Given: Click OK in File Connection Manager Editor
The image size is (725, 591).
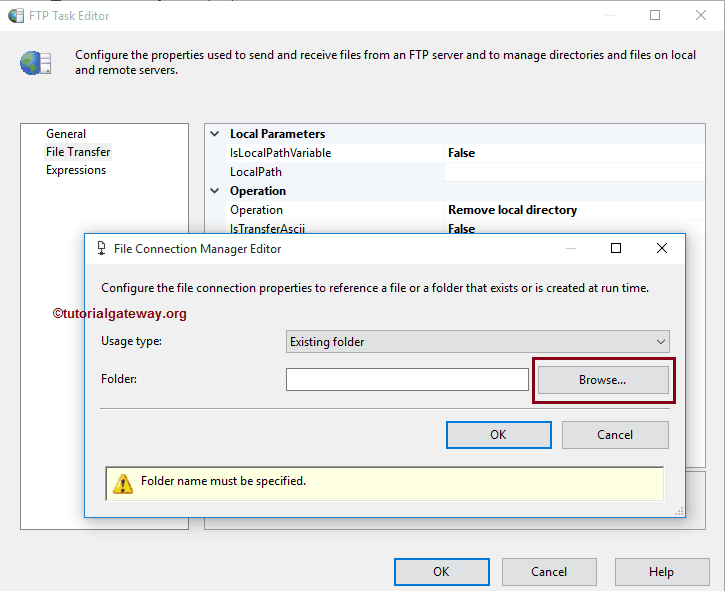Looking at the screenshot, I should point(498,434).
